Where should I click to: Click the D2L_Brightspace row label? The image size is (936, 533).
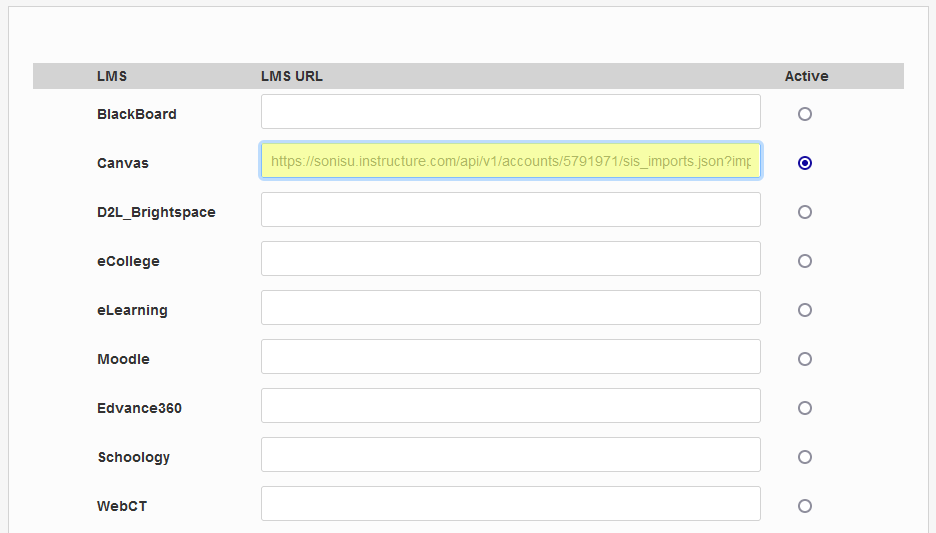tap(156, 212)
